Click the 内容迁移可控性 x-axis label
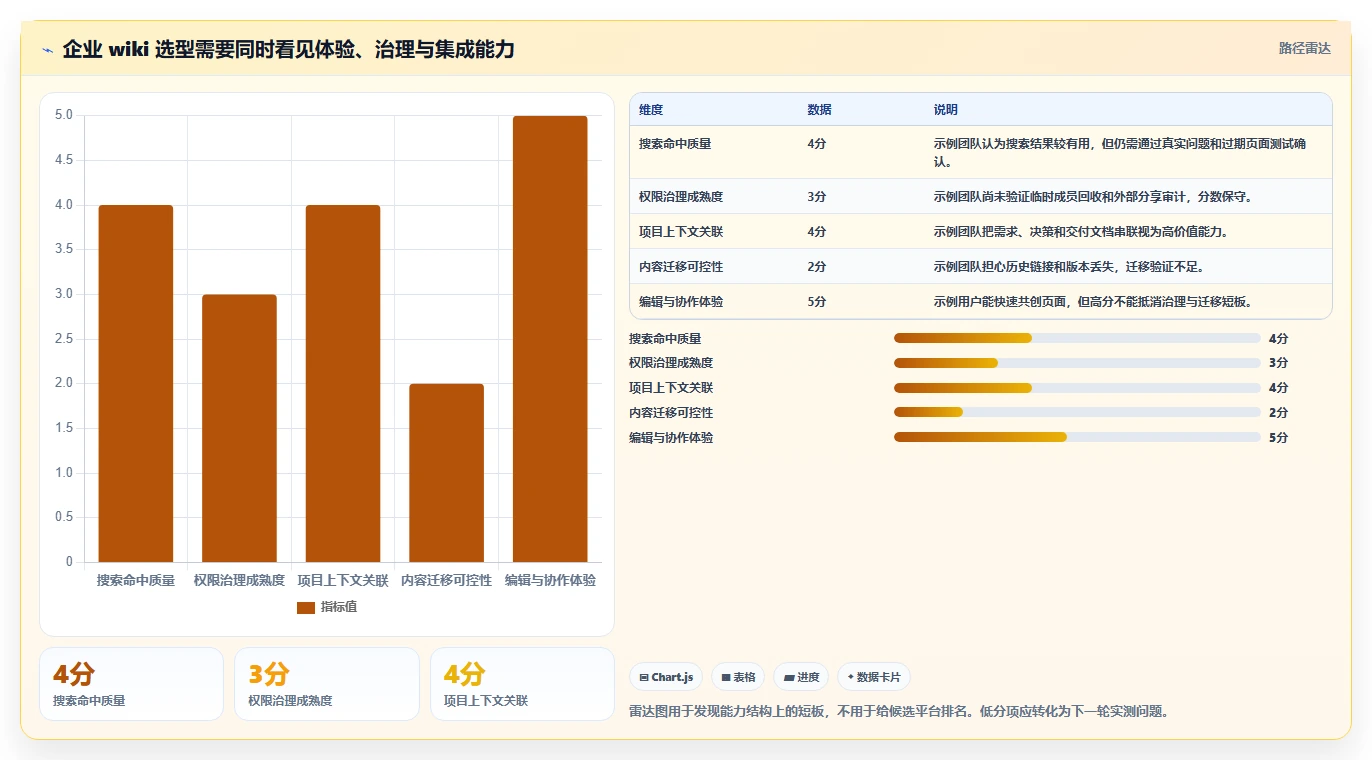1372x760 pixels. coord(446,580)
